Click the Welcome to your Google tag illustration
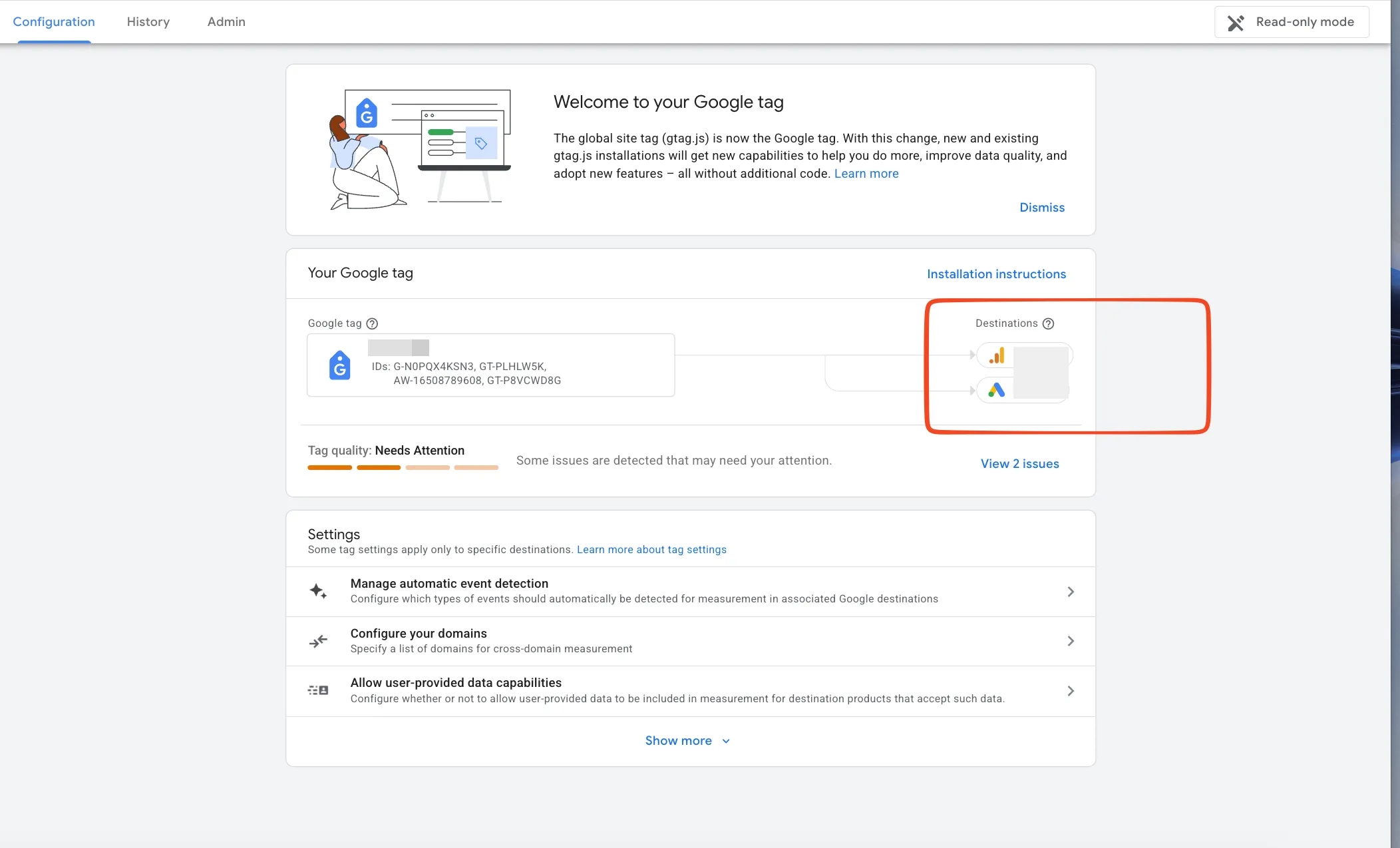Image resolution: width=1400 pixels, height=848 pixels. [421, 149]
